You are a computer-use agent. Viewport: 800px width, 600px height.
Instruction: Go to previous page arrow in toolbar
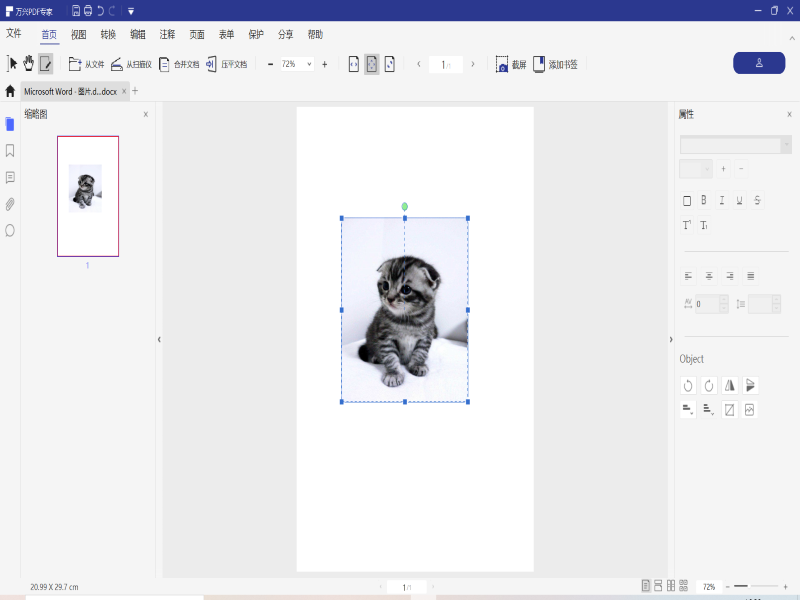419,64
